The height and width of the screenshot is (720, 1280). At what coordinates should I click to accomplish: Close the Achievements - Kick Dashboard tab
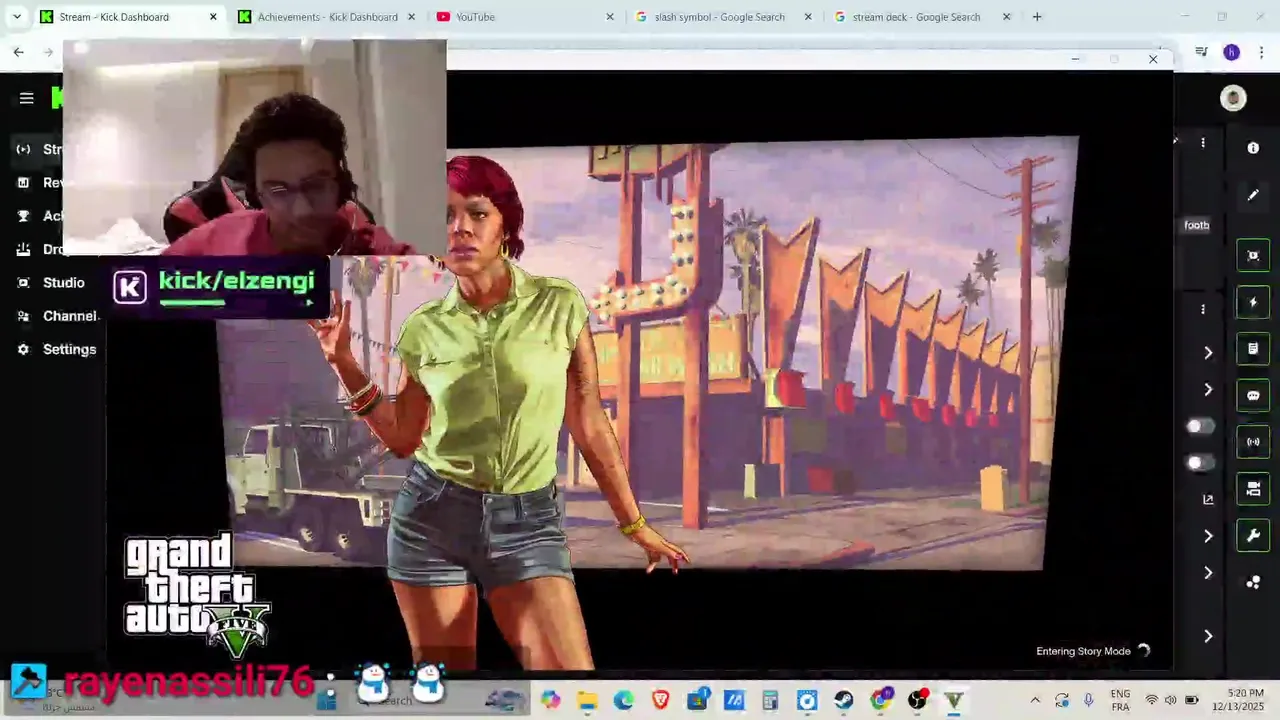tap(411, 17)
